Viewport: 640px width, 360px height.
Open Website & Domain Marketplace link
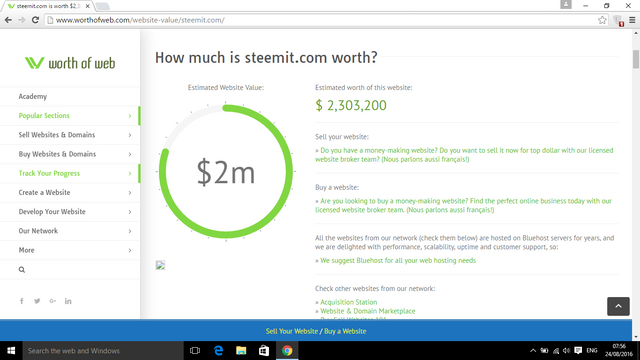368,311
